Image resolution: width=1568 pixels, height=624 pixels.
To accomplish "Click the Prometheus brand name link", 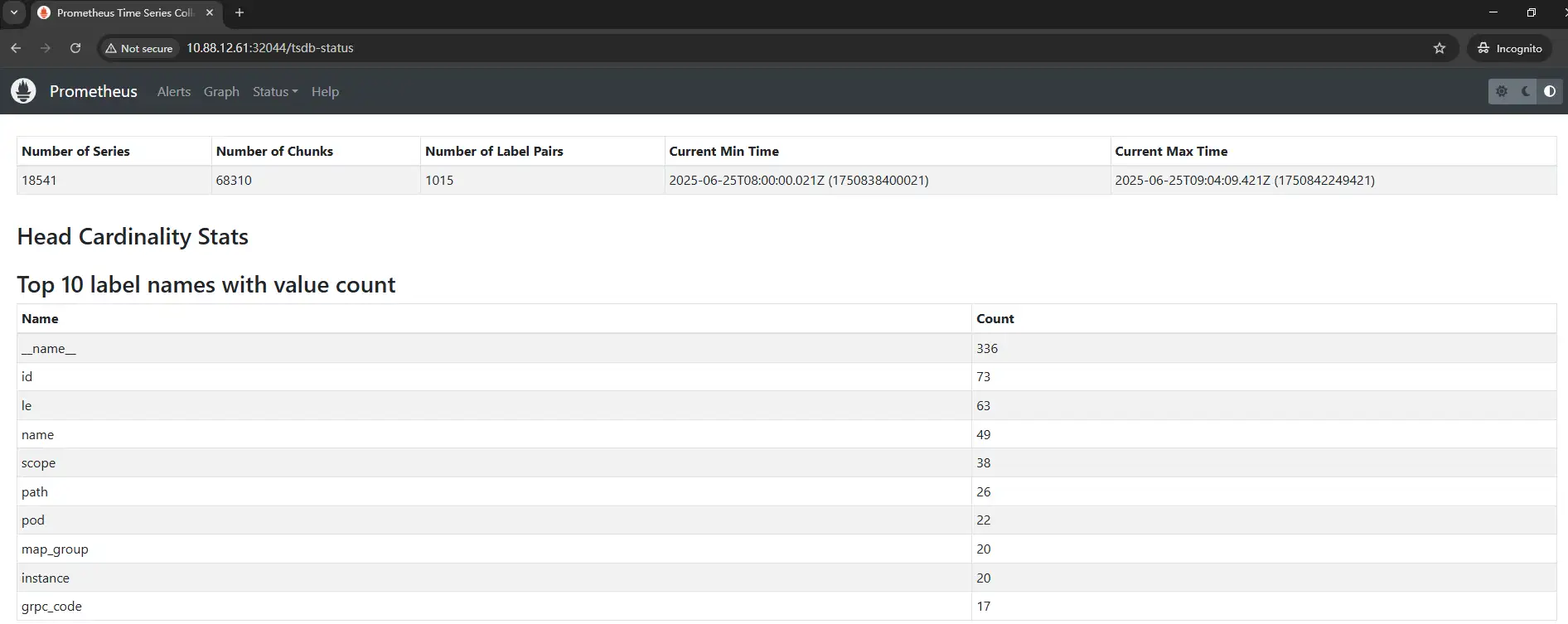I will pos(93,91).
